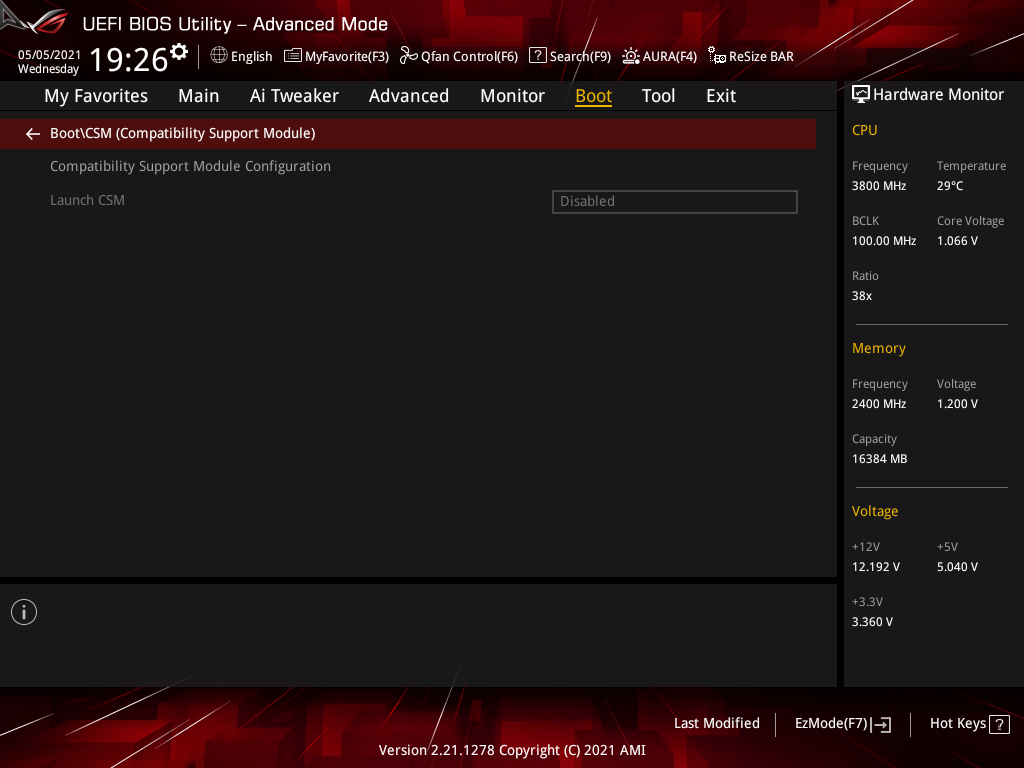This screenshot has height=768, width=1024.
Task: Click BCLK value 100.00 MHz
Action: [884, 241]
